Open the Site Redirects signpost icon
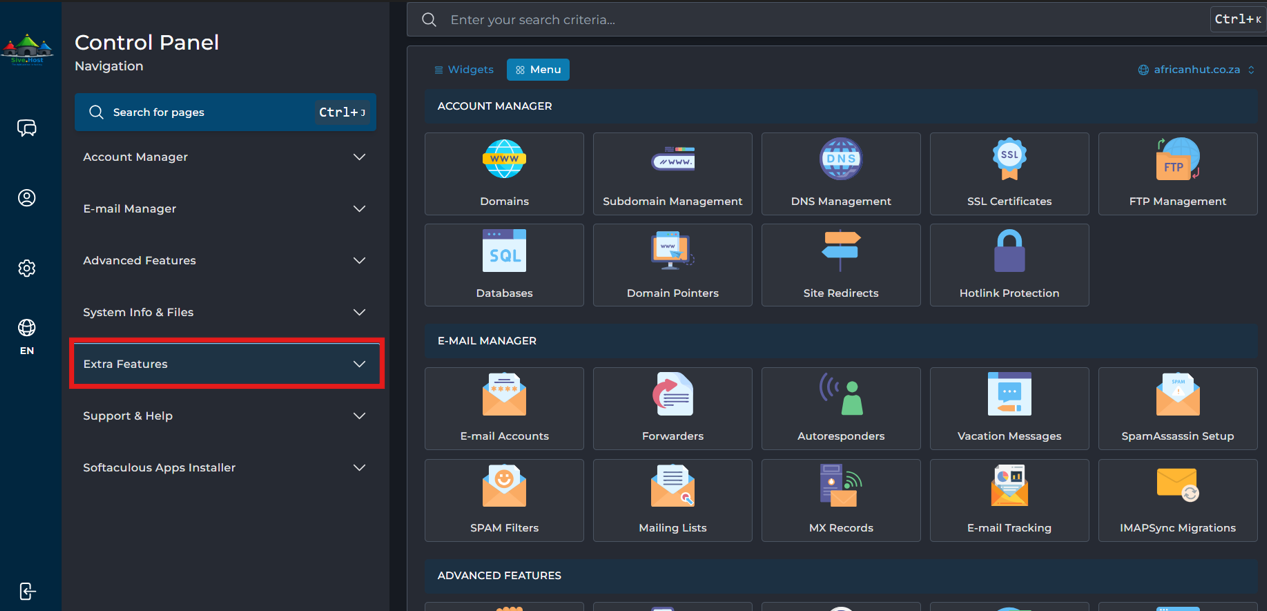The width and height of the screenshot is (1267, 611). tap(841, 265)
